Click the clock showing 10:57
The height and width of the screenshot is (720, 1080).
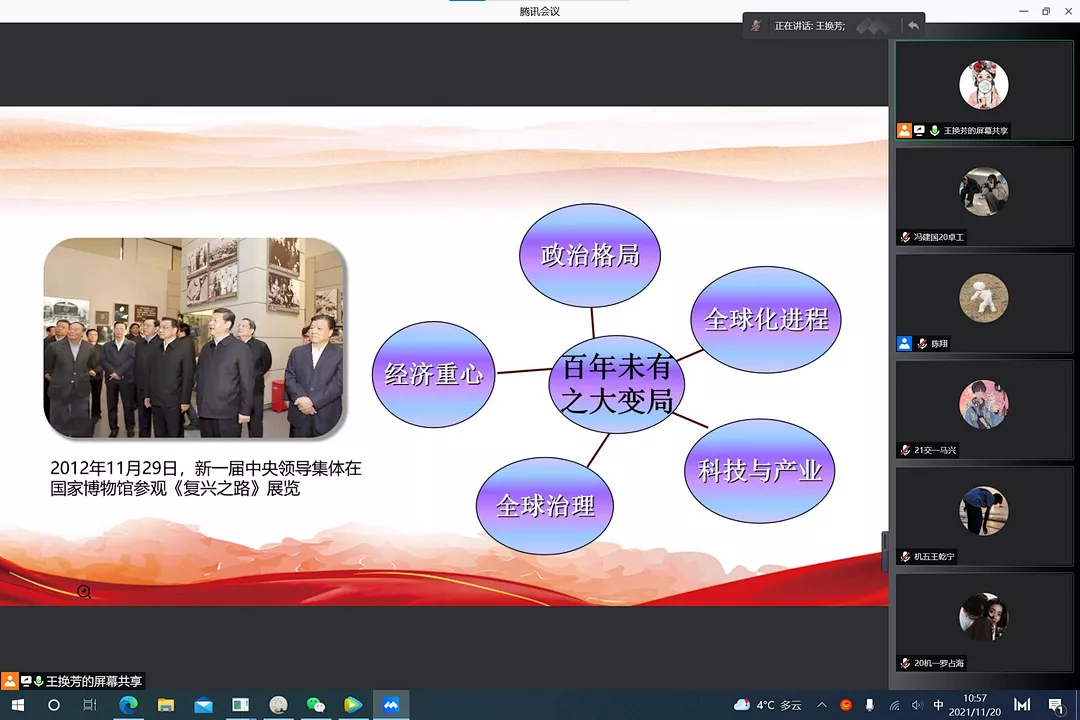click(x=975, y=705)
